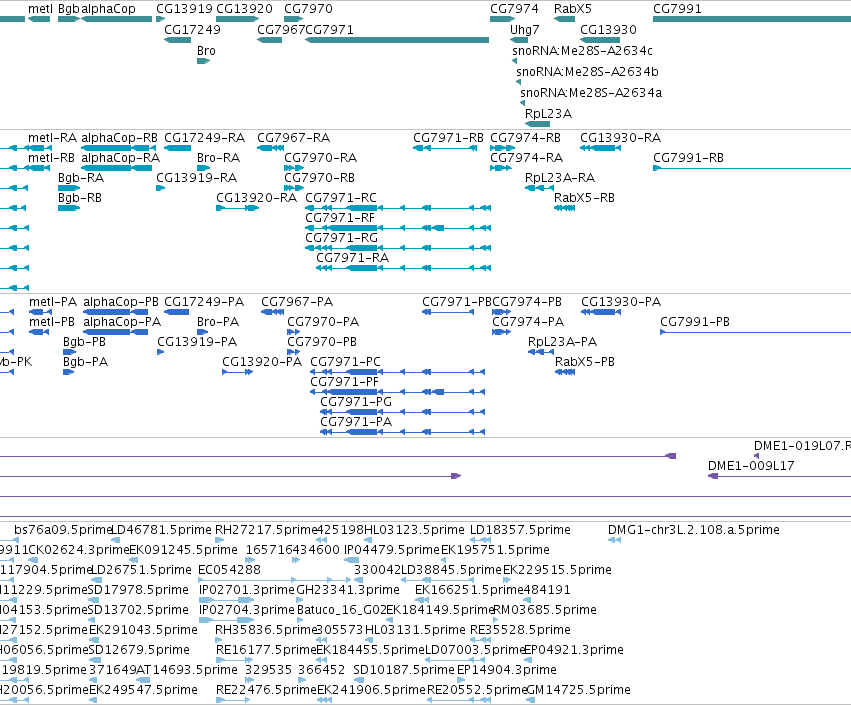Select the CG13919 gene label
This screenshot has width=851, height=705.
[x=185, y=9]
